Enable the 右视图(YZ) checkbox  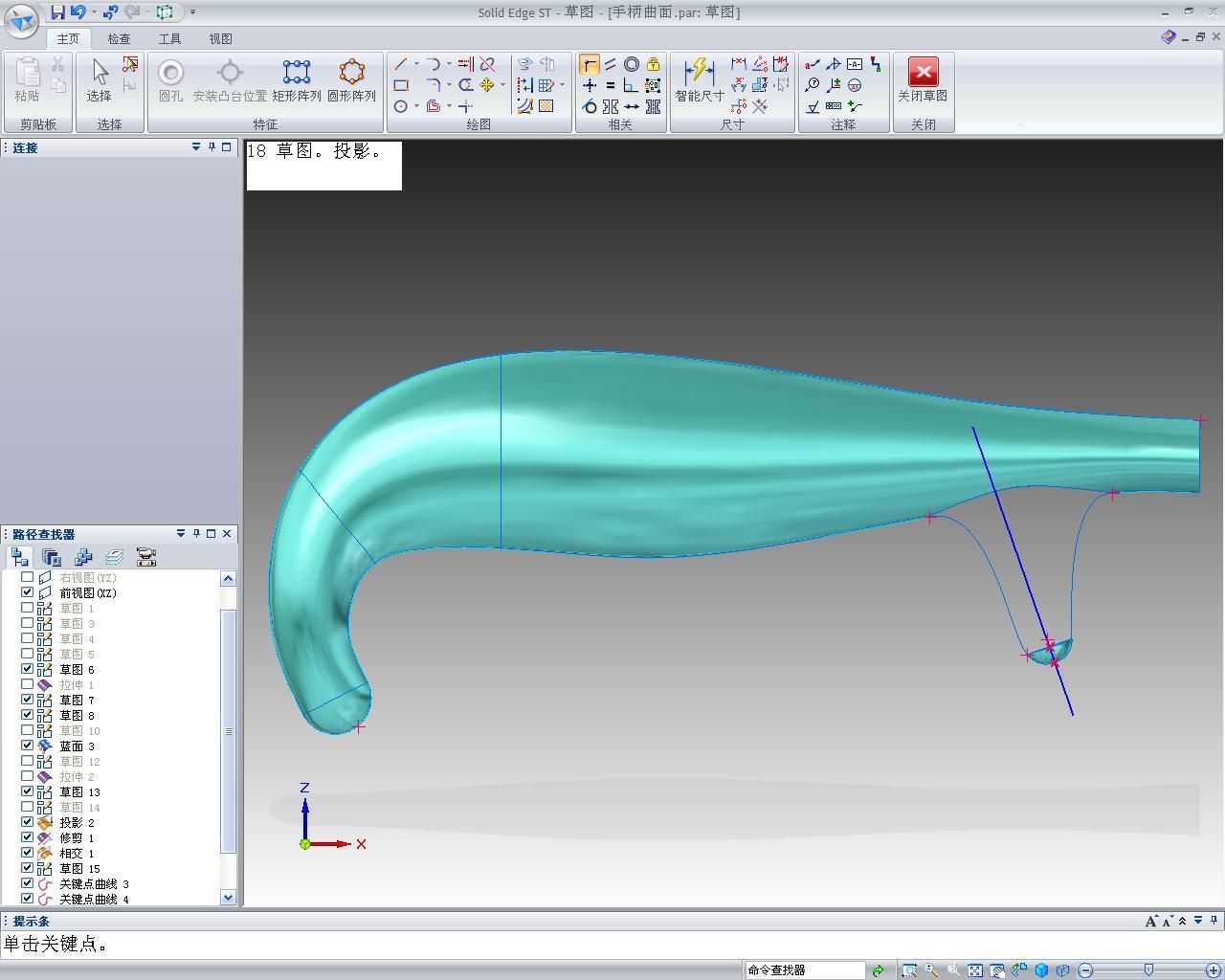pyautogui.click(x=28, y=577)
